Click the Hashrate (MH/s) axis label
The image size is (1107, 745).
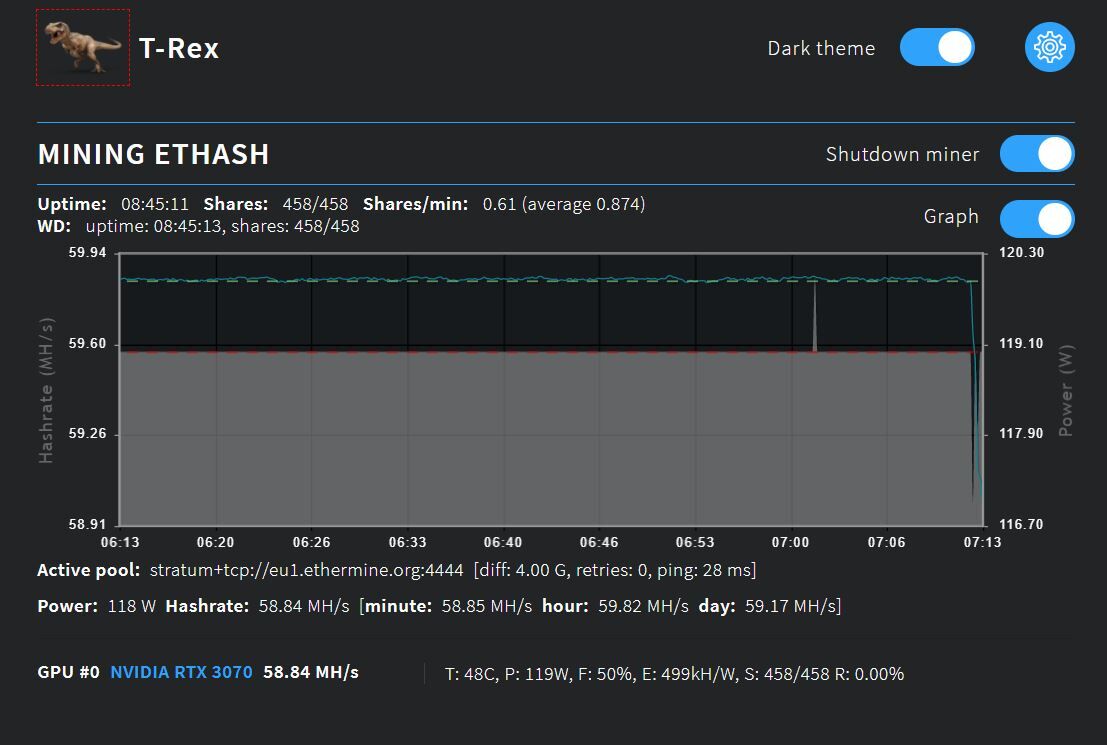point(46,390)
